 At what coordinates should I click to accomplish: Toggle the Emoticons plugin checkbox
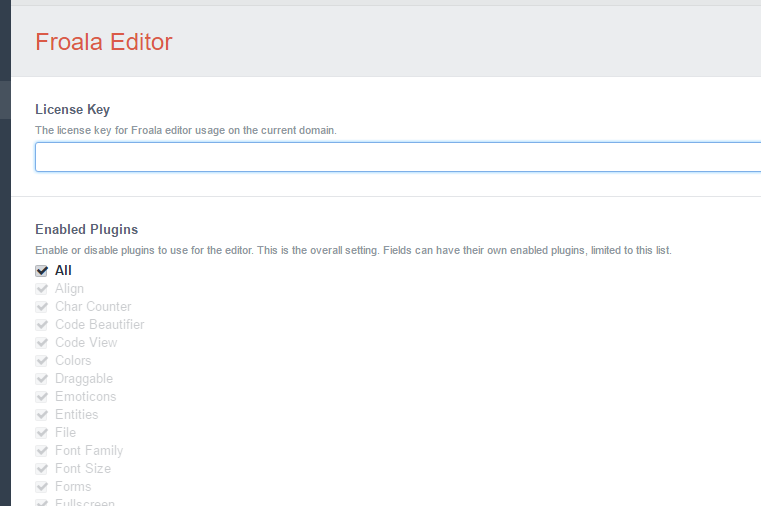point(42,397)
